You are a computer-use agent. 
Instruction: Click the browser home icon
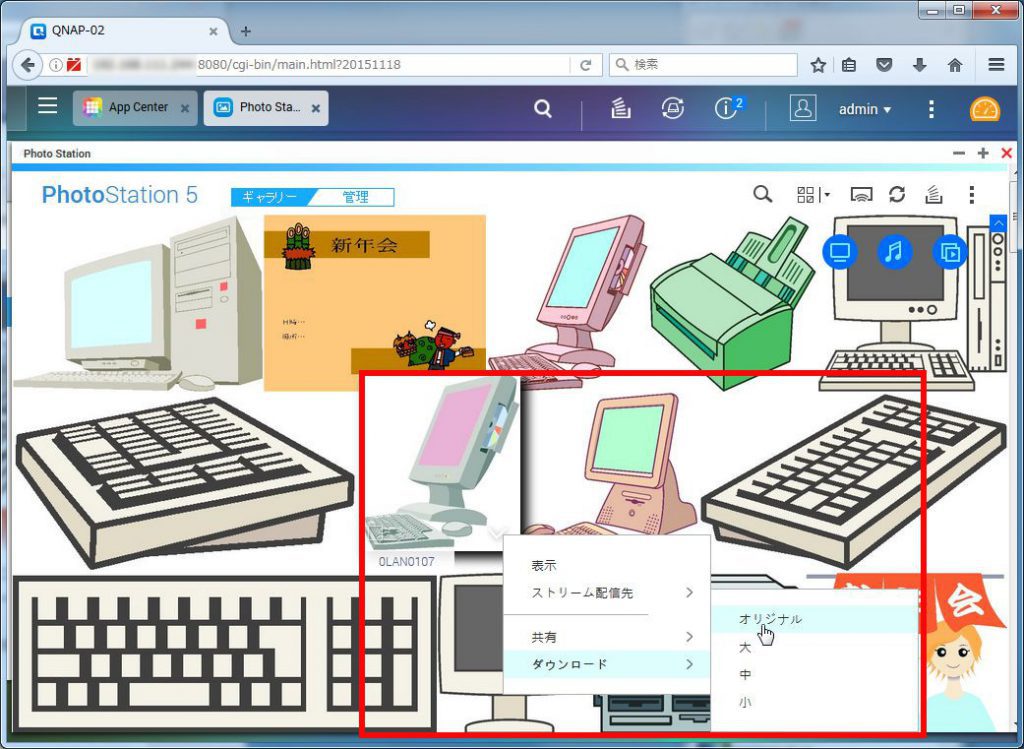coord(955,65)
